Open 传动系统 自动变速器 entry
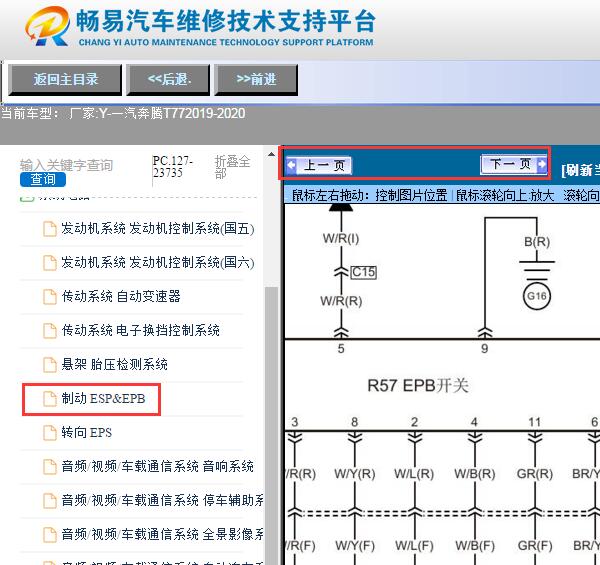600x565 pixels. 121,296
